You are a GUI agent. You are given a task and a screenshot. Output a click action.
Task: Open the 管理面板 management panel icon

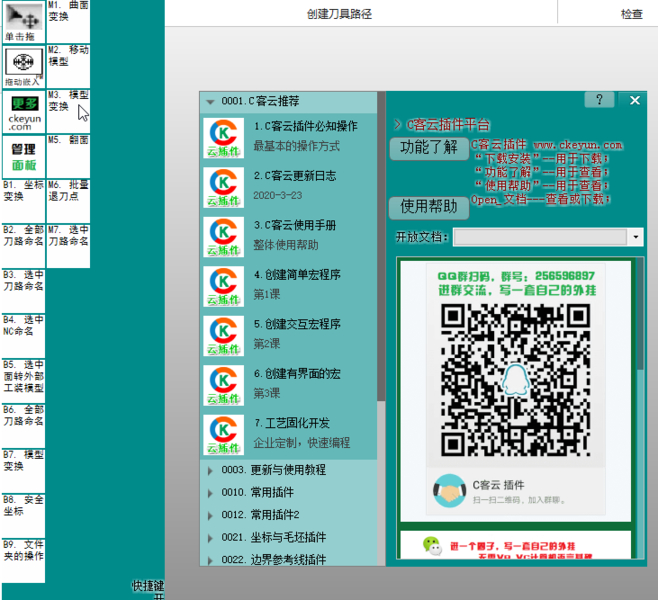(x=24, y=157)
